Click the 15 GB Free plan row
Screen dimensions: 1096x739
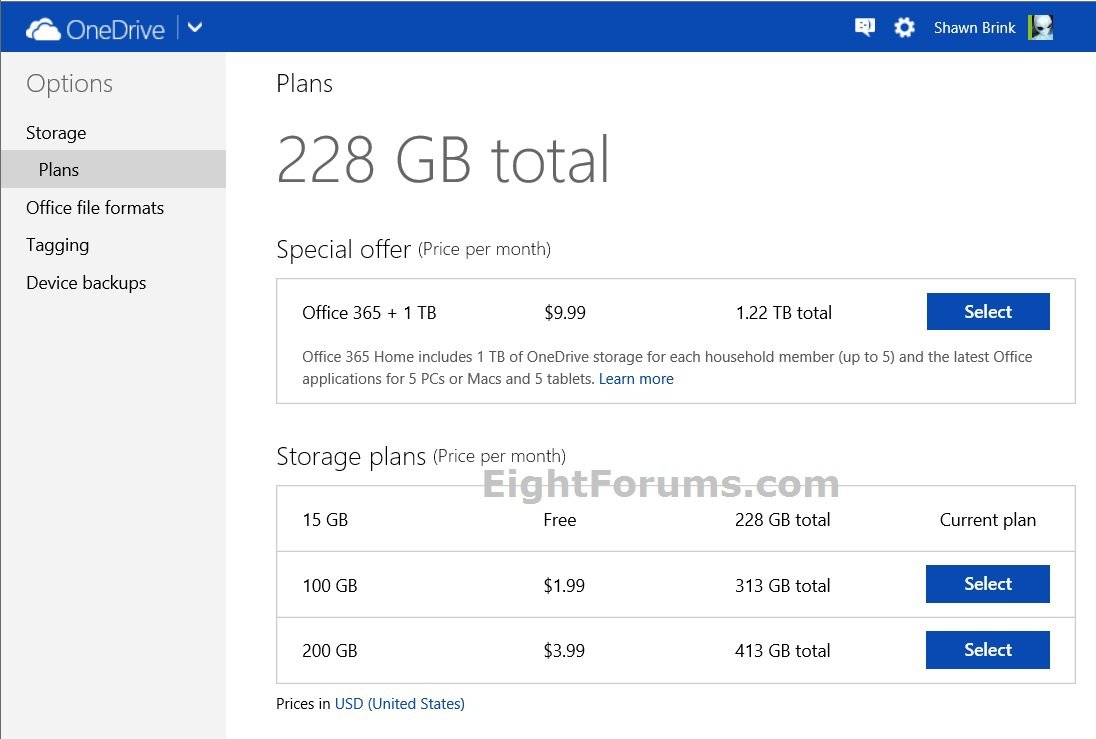click(560, 520)
